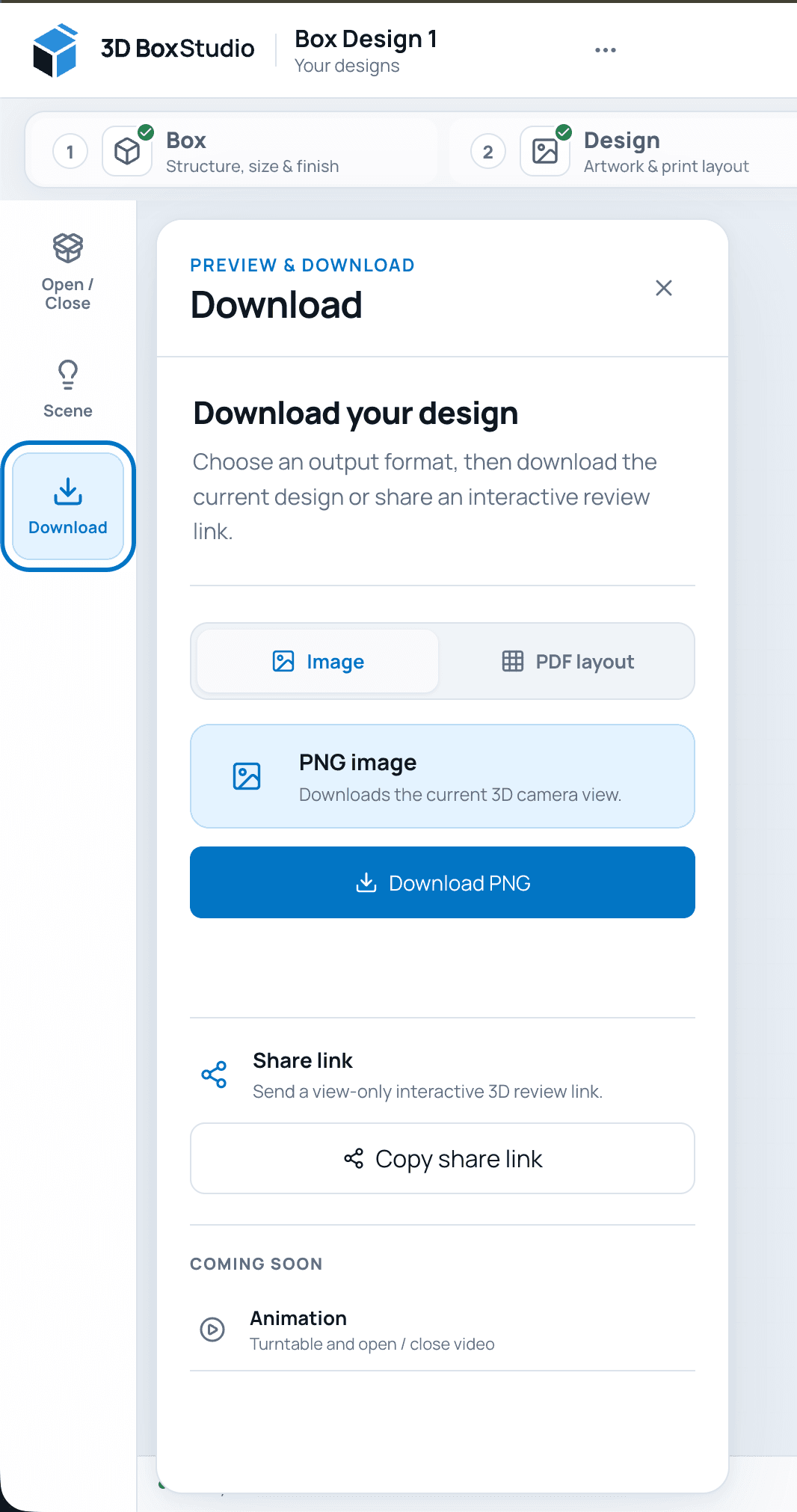Open the three-dots more options menu
This screenshot has height=1512, width=797.
click(606, 50)
